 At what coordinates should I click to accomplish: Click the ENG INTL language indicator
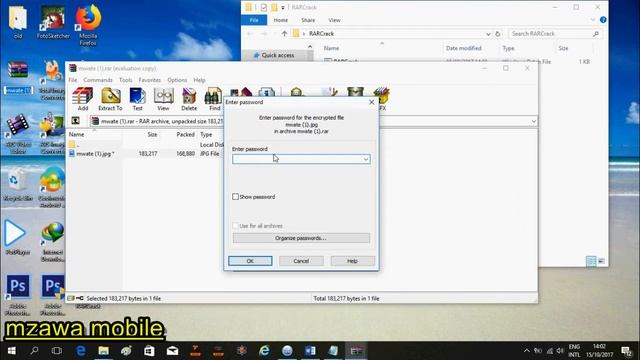[574, 351]
